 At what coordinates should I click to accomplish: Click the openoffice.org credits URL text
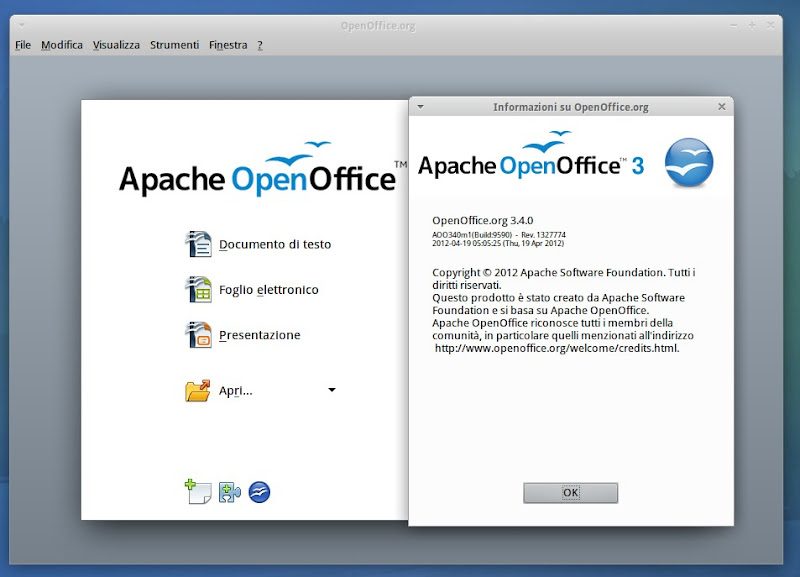tap(557, 348)
